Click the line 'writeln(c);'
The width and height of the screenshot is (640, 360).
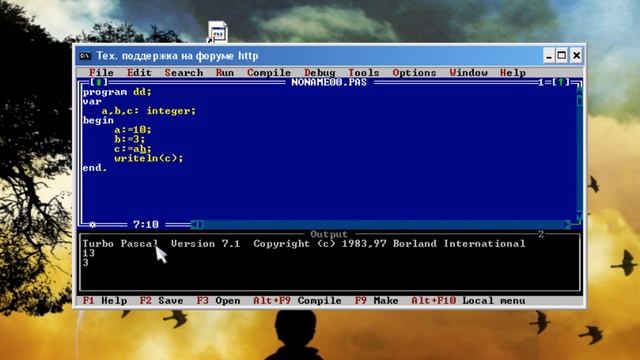point(149,158)
